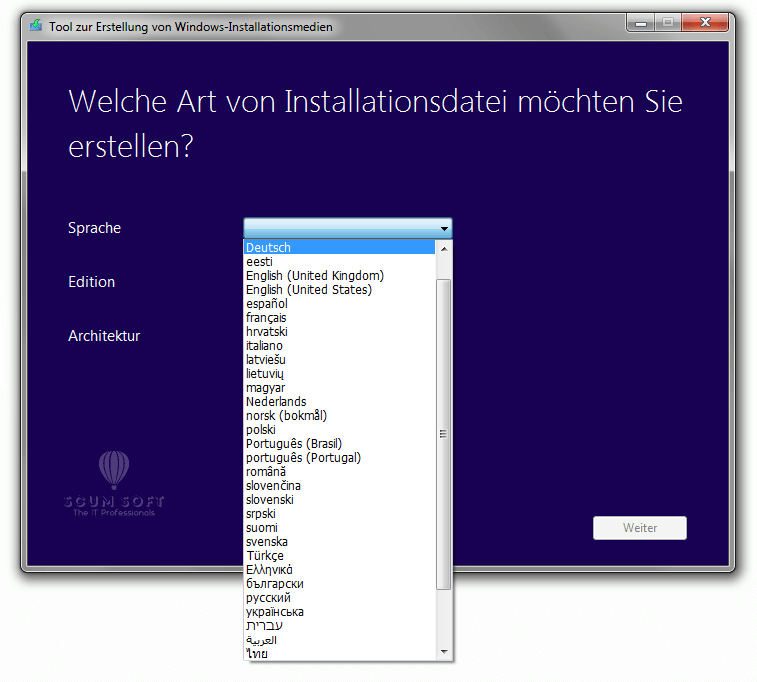Select lietuvių language entry
The height and width of the screenshot is (682, 757).
point(339,374)
